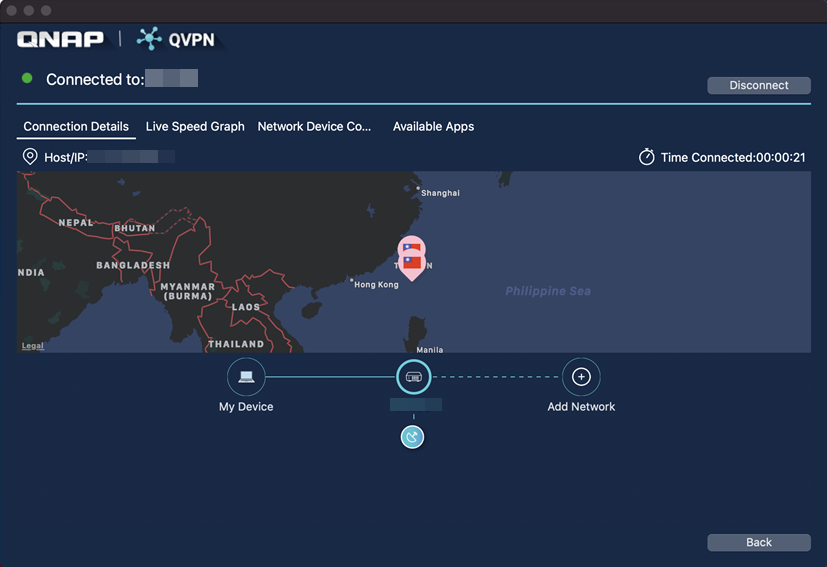Click the Back button
Screen dimensions: 827x567
click(x=758, y=542)
